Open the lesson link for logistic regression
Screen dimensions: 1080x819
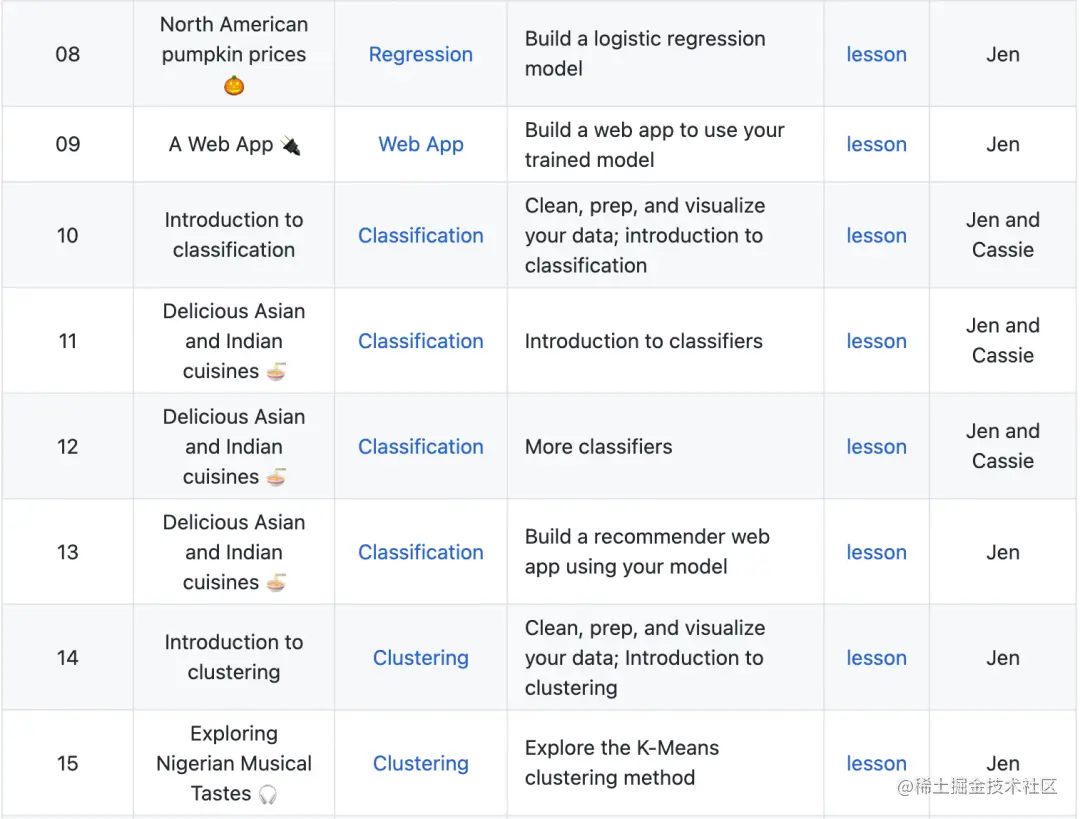click(x=876, y=54)
